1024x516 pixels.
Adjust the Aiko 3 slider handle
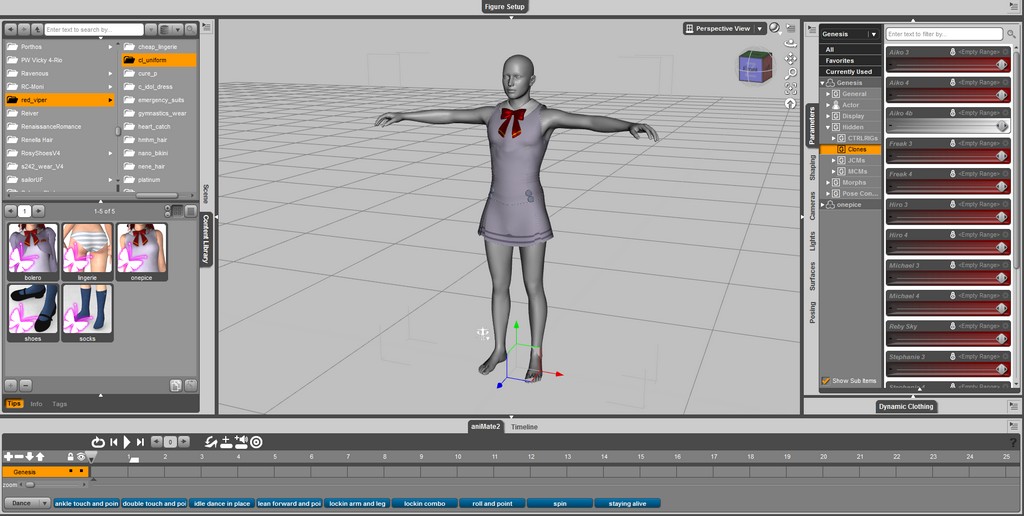tap(1001, 65)
